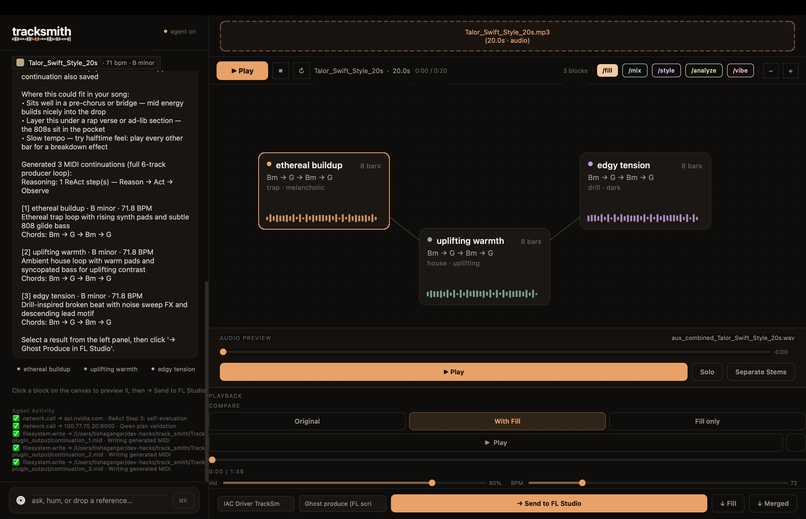This screenshot has height=519, width=806.
Task: Click the continuation_2.mid log entry
Action: tap(108, 451)
